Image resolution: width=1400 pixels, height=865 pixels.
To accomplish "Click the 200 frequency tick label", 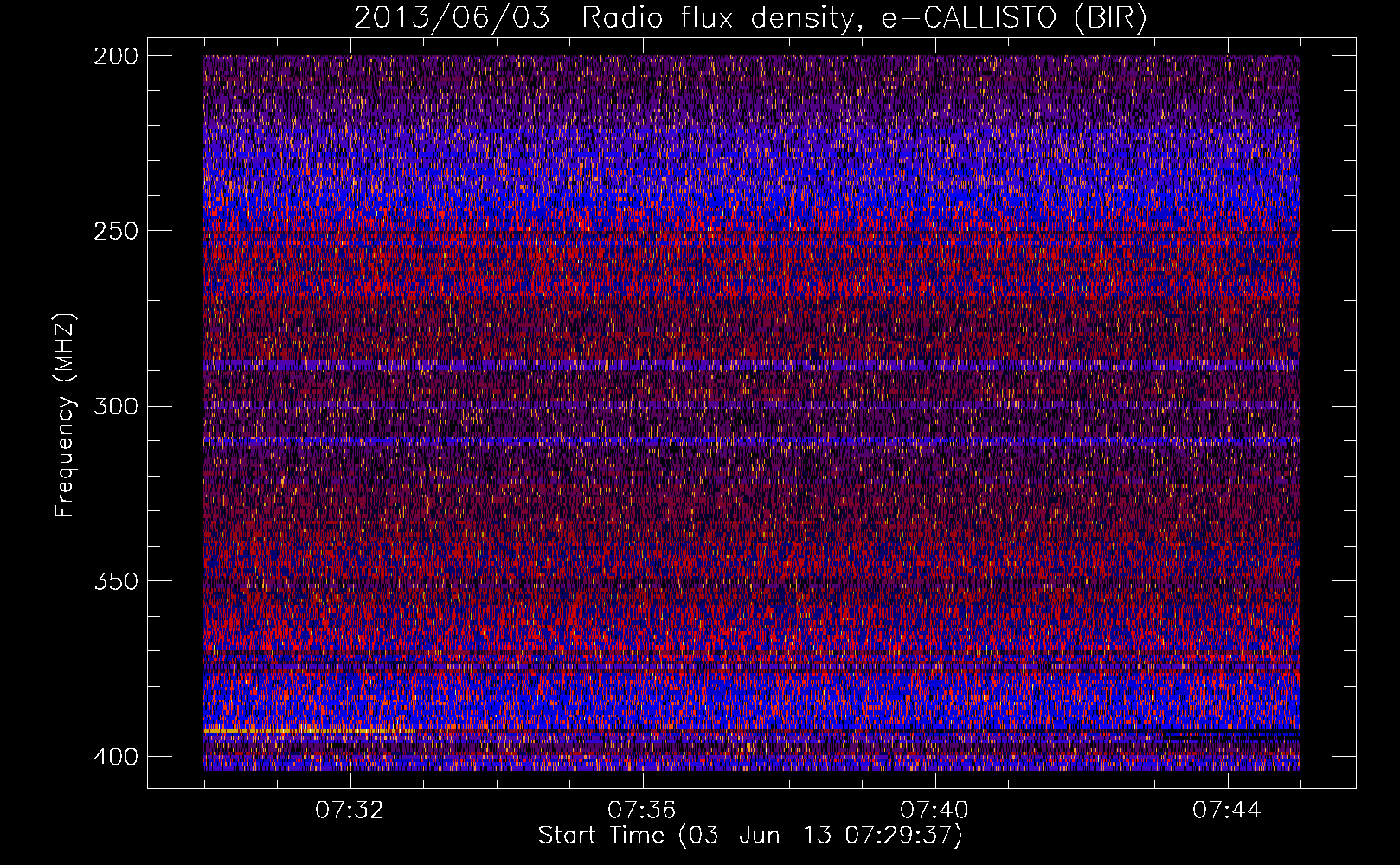I will [x=115, y=56].
